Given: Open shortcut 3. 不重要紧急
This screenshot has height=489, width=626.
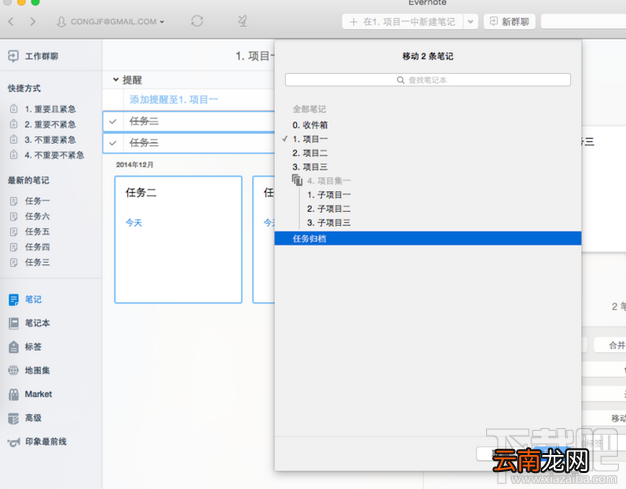Looking at the screenshot, I should click(43, 140).
